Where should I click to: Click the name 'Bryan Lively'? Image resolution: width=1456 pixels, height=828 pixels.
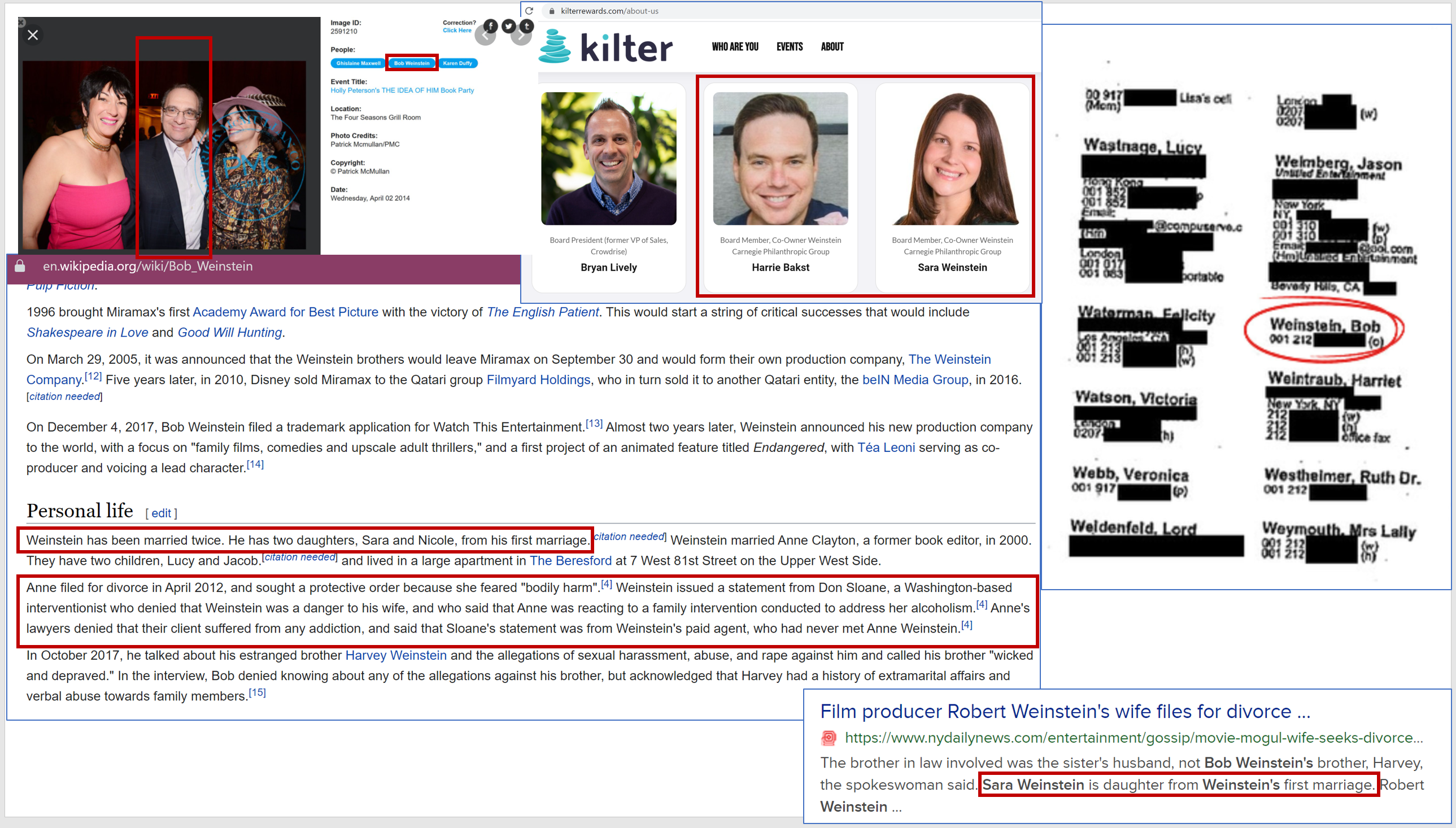coord(609,268)
